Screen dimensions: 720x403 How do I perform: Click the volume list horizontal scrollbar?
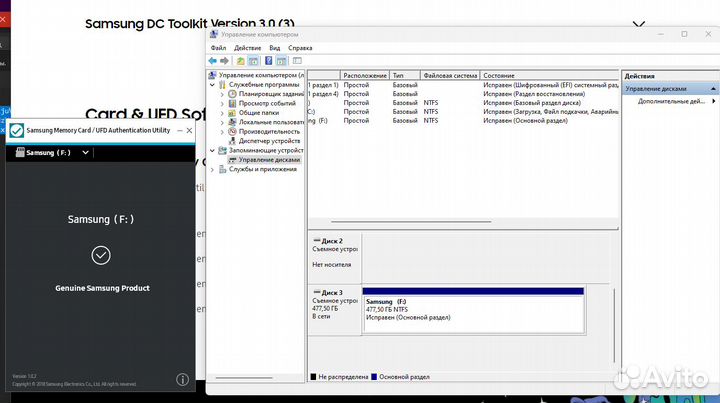click(x=411, y=222)
